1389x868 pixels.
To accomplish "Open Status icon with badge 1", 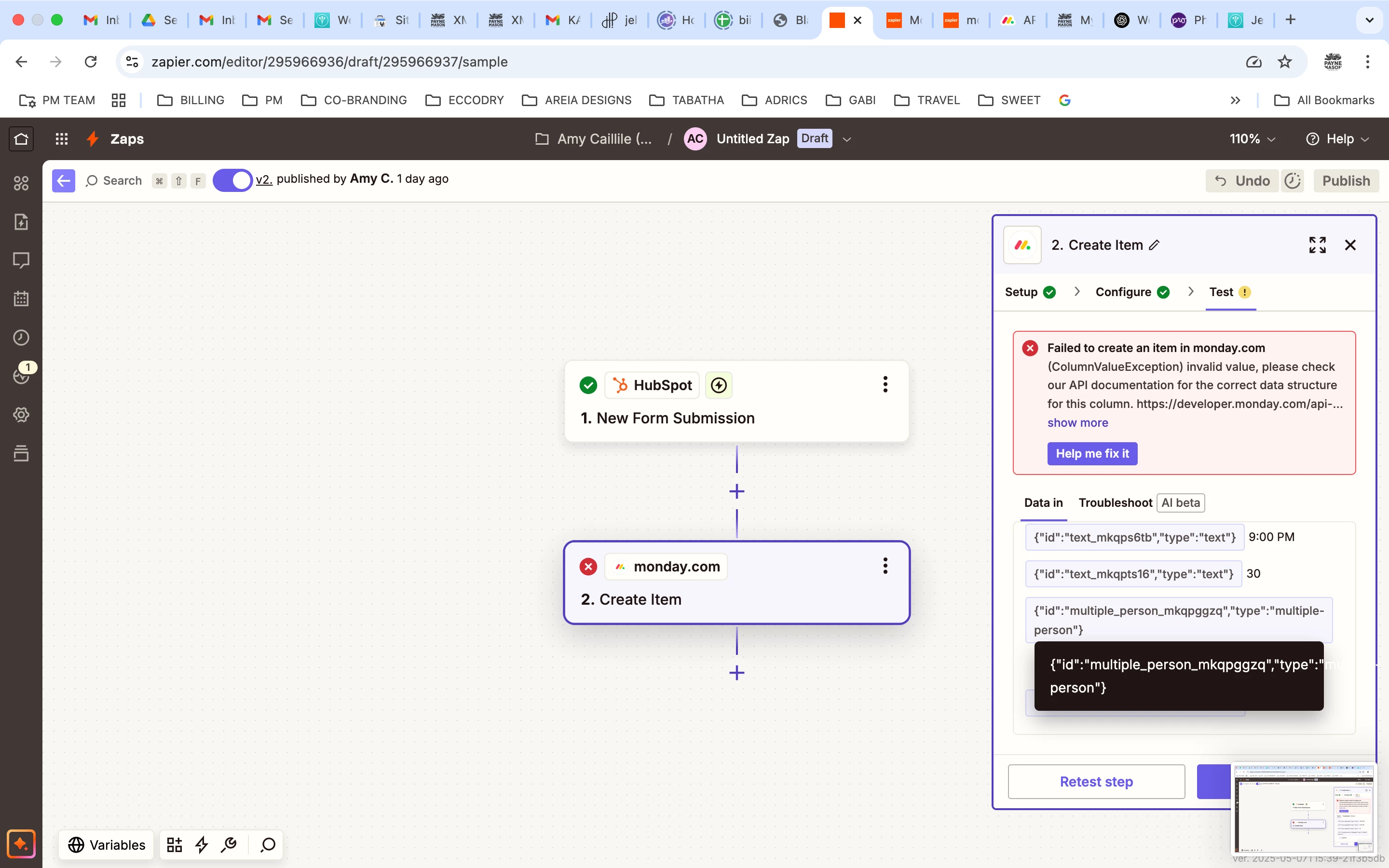I will click(x=21, y=376).
